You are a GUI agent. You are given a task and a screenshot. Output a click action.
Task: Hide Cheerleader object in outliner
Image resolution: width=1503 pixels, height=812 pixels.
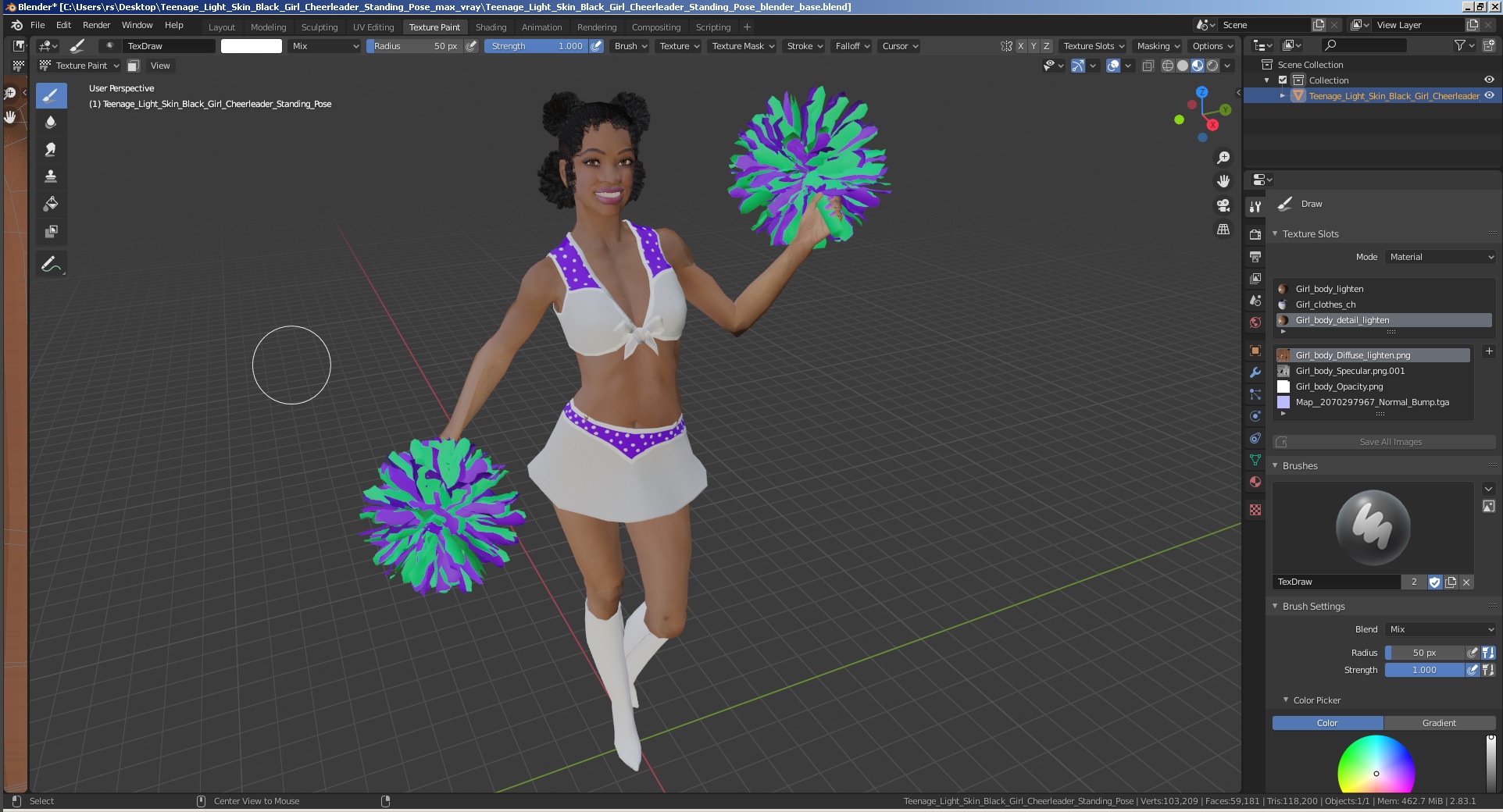pos(1489,95)
